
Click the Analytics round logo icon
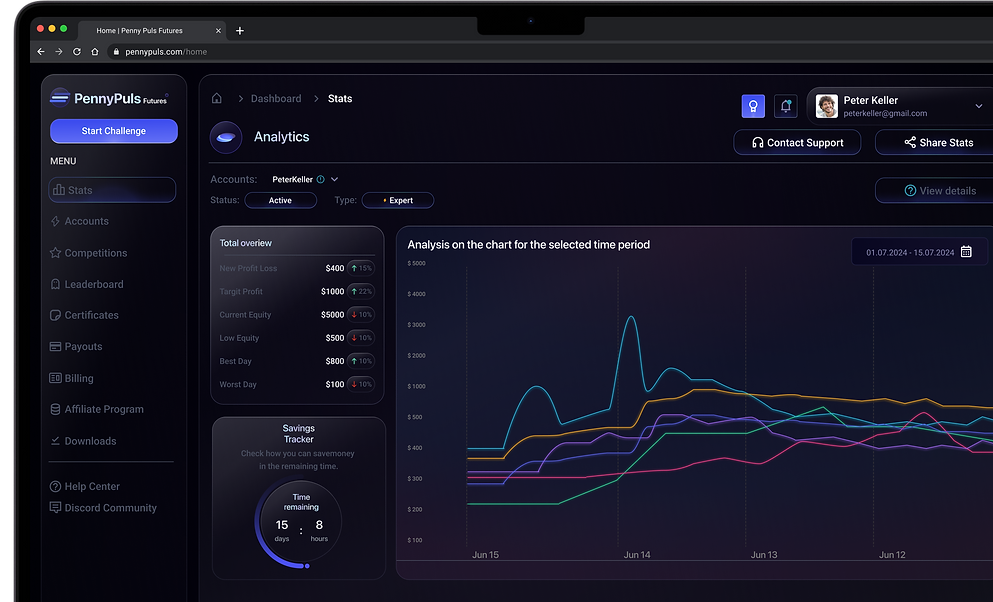tap(226, 137)
